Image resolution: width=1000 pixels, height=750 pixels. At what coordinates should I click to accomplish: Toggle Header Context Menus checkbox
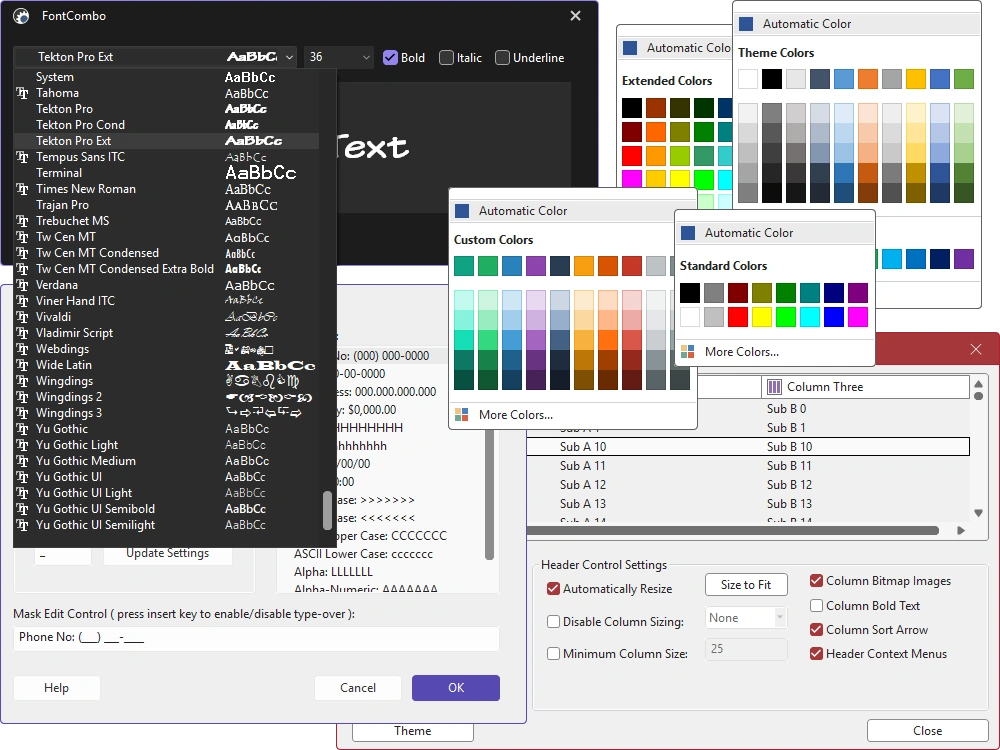click(816, 654)
